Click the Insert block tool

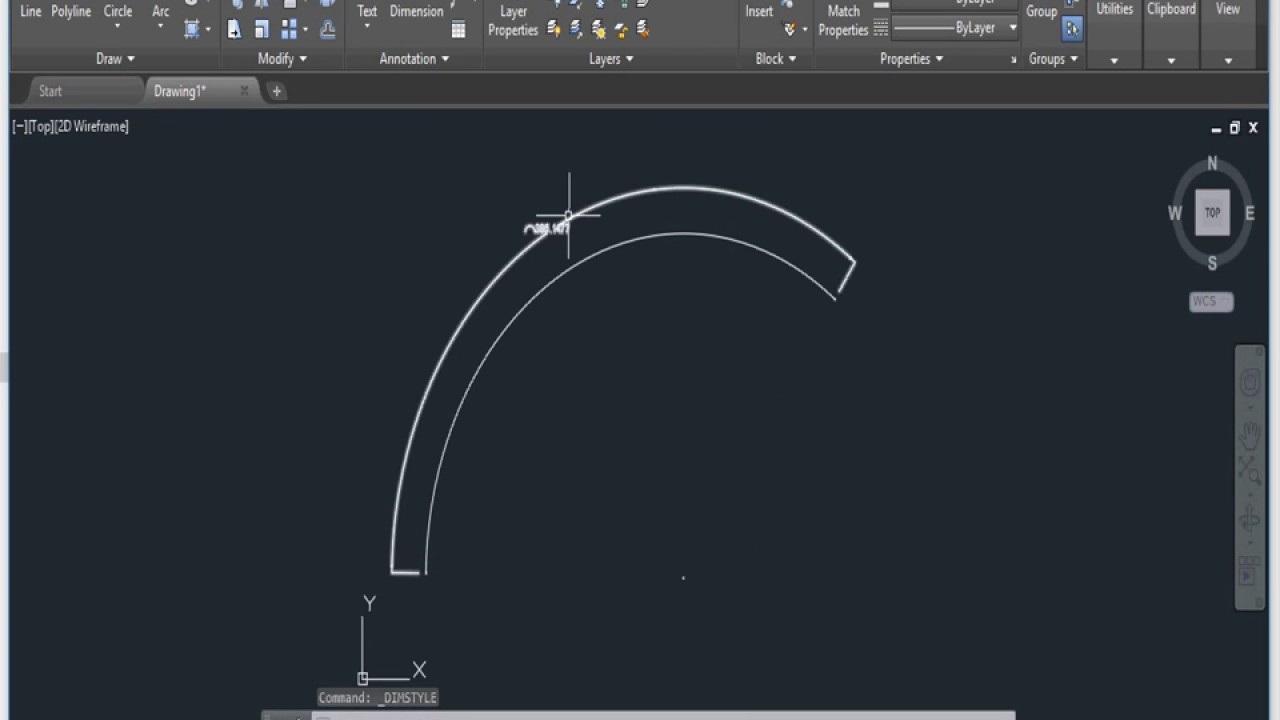click(759, 12)
